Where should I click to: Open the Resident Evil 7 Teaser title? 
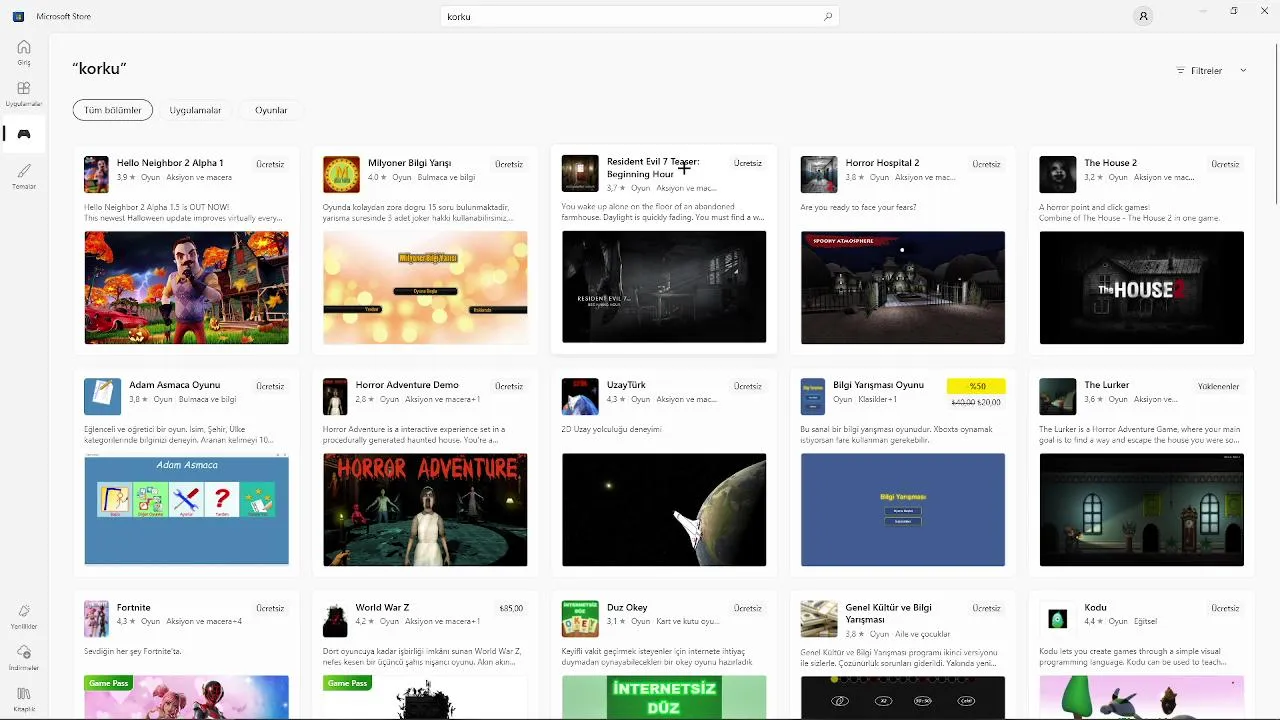pos(653,168)
